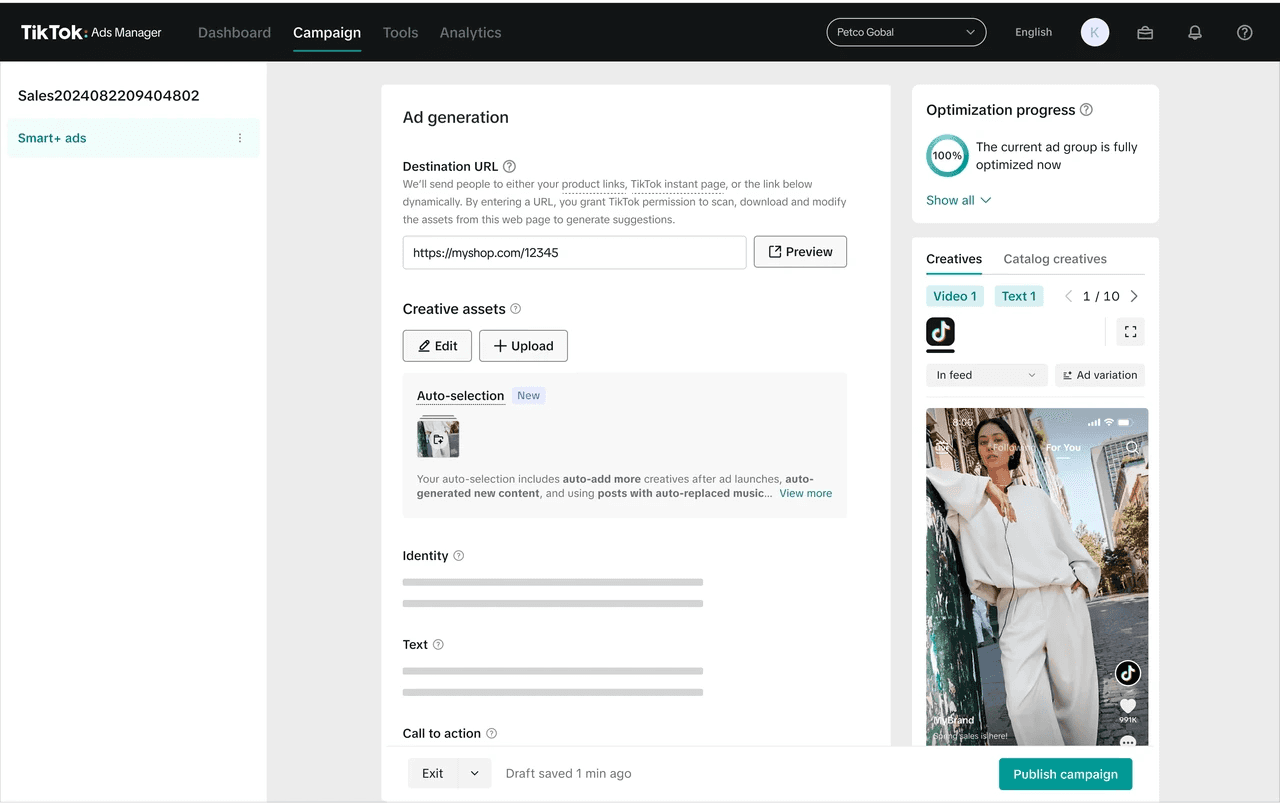This screenshot has width=1280, height=803.
Task: Toggle the Text 1 tag
Action: pyautogui.click(x=1019, y=296)
